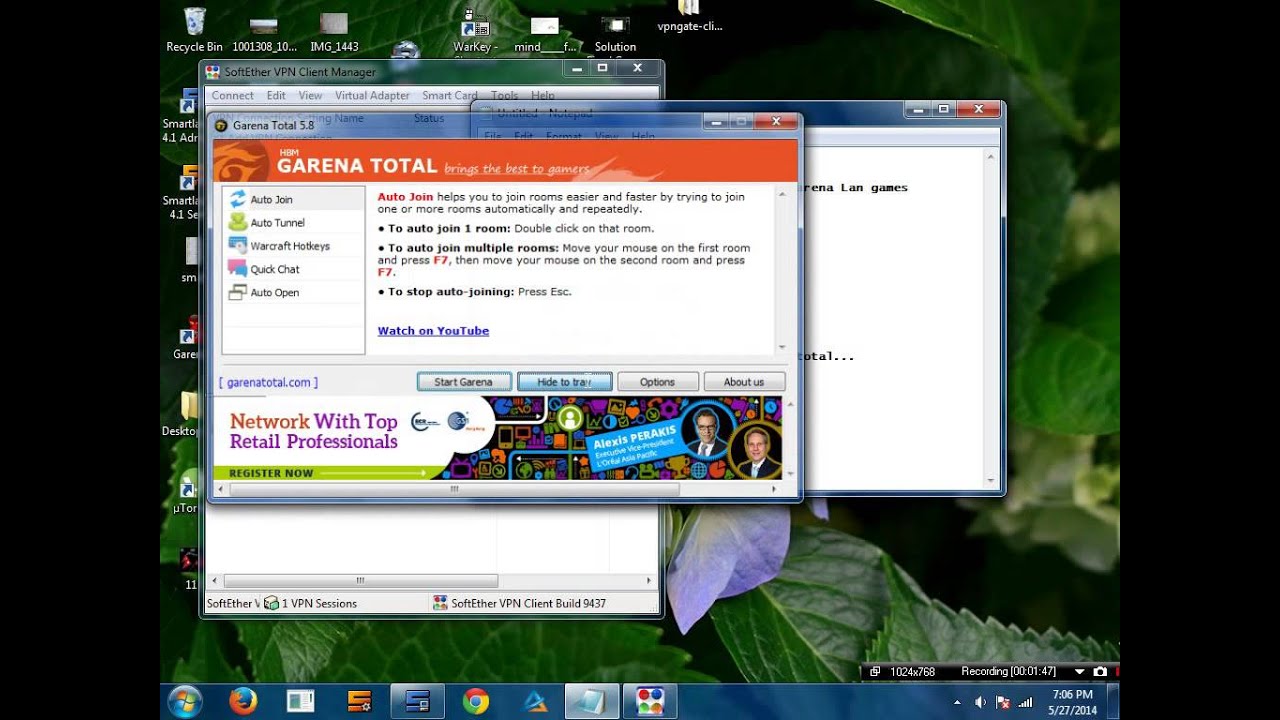Launch Google Chrome from taskbar

476,702
